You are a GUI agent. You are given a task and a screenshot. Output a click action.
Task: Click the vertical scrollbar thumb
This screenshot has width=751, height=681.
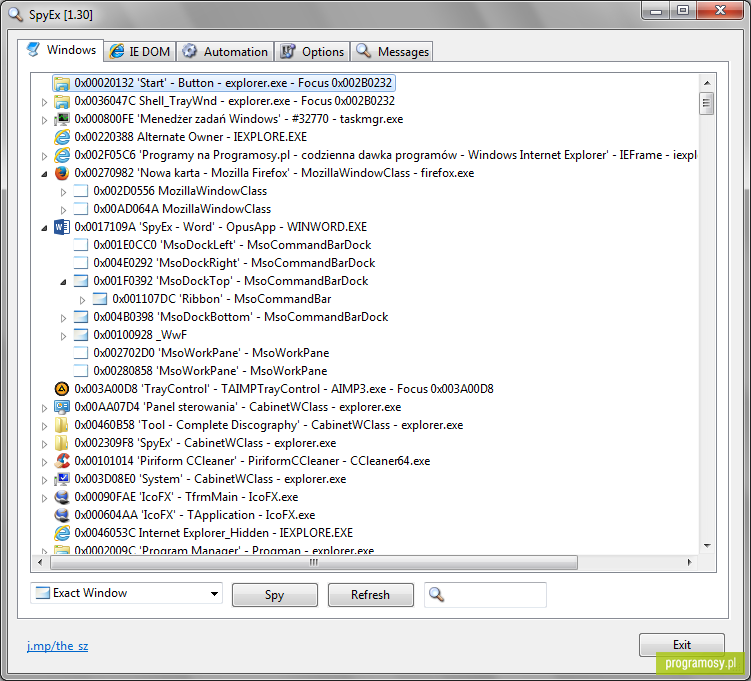click(706, 103)
